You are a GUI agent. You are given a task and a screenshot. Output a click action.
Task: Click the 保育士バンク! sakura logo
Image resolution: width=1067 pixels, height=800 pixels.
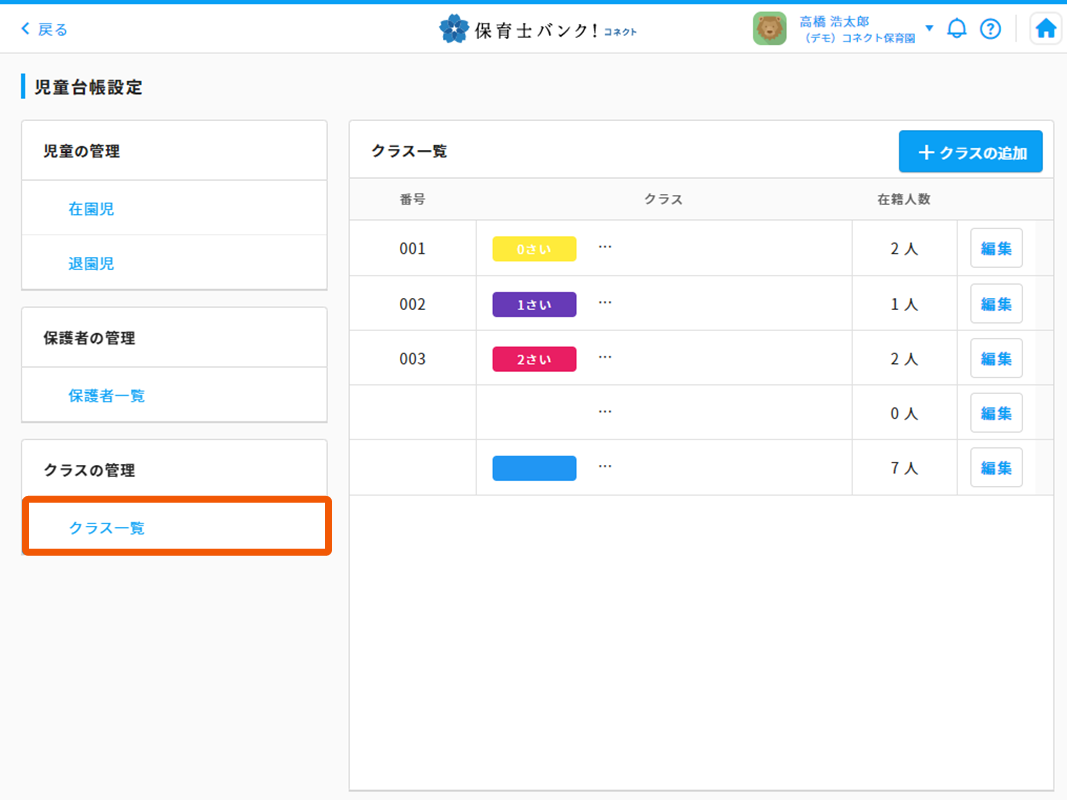pos(454,29)
